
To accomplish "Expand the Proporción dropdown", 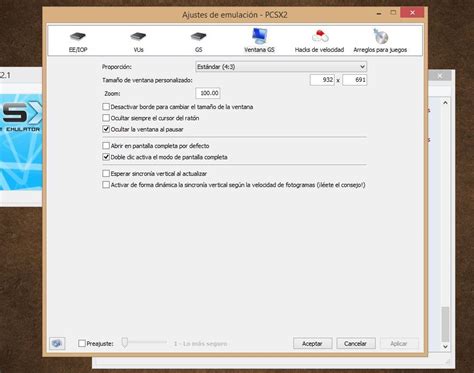I will [x=281, y=67].
